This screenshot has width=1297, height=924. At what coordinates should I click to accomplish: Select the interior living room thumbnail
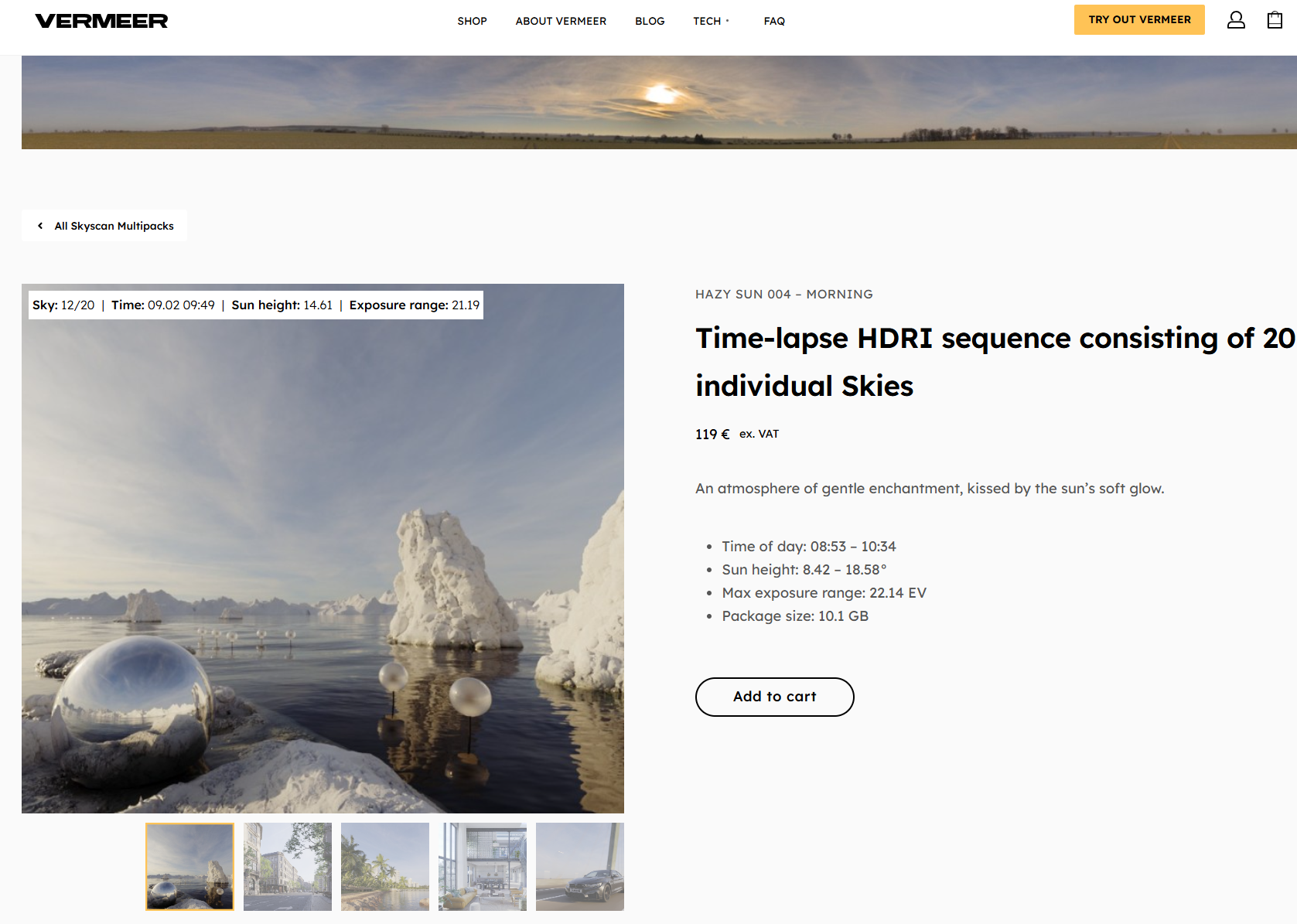click(x=483, y=866)
